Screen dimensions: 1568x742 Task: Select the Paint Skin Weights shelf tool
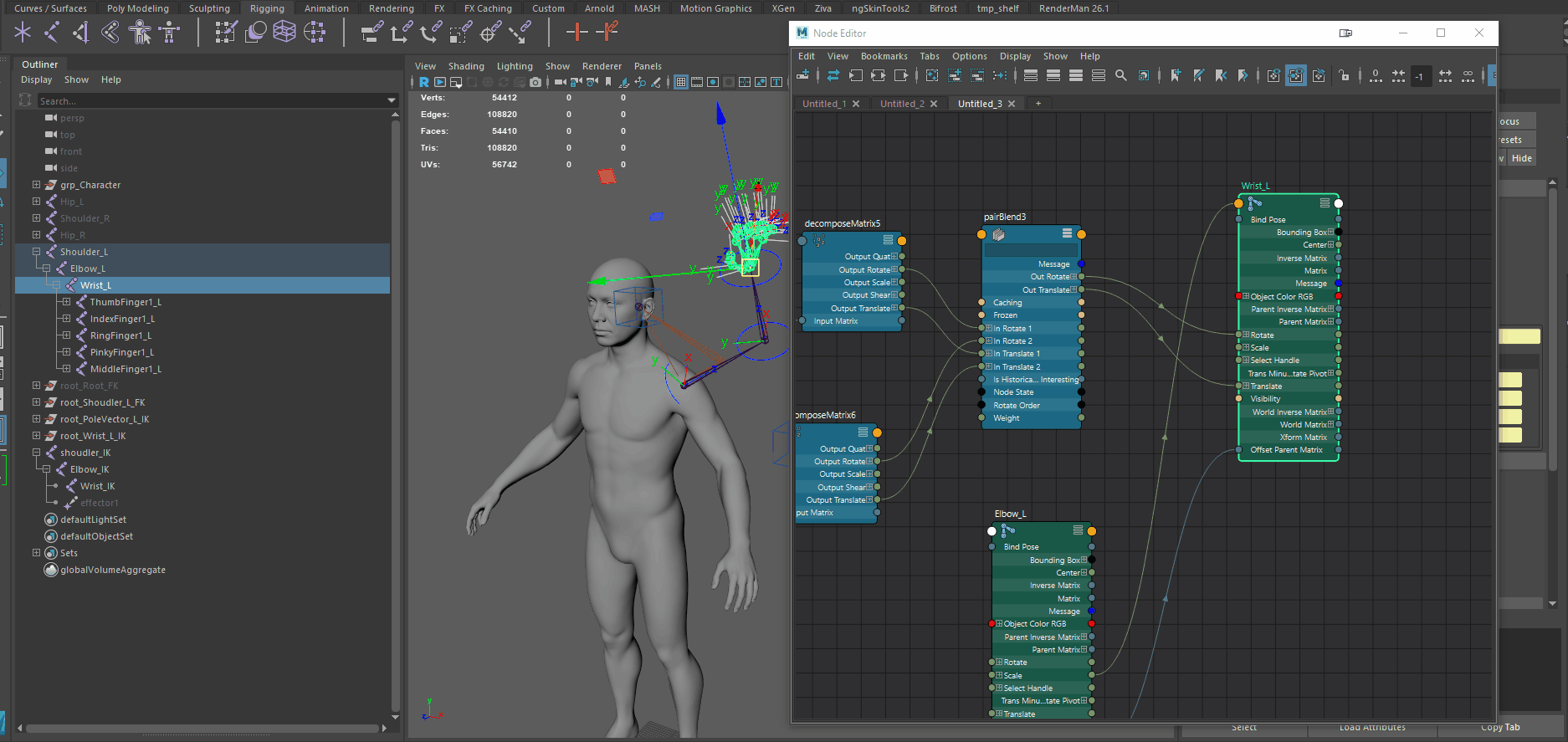coord(226,33)
